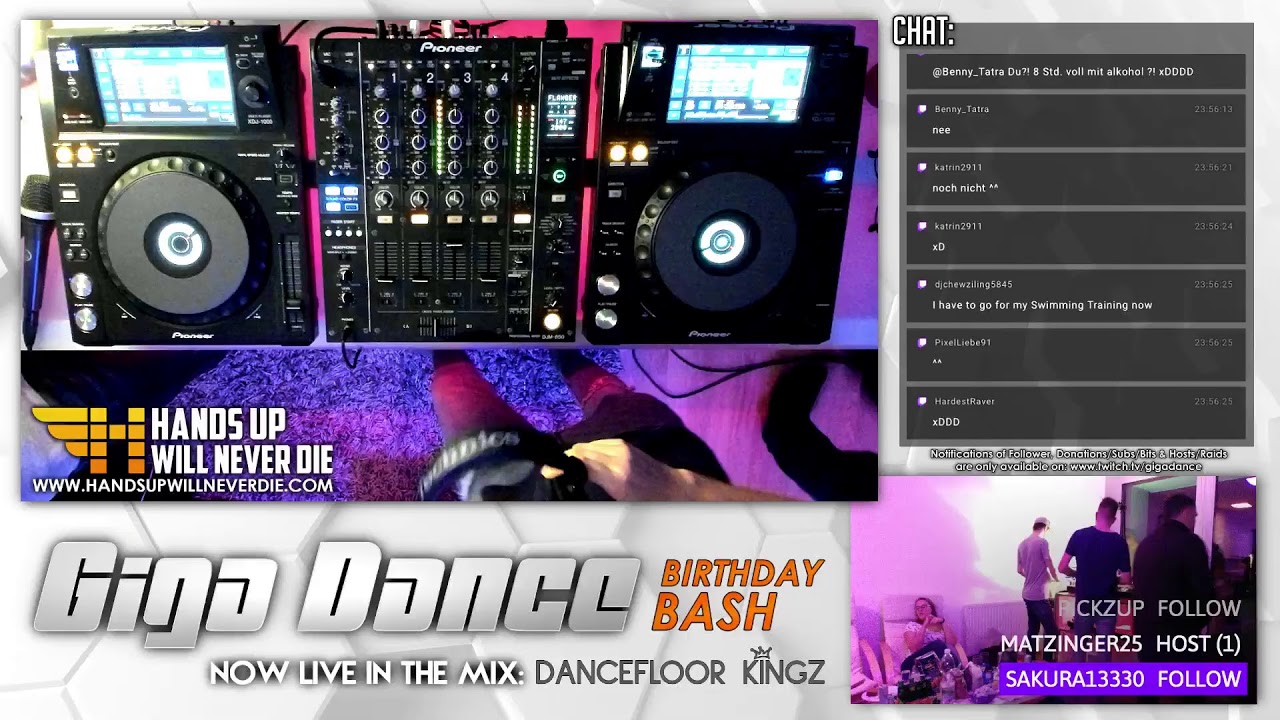Click 'DANCEFLOOR KINGZ' artist name

[x=680, y=671]
